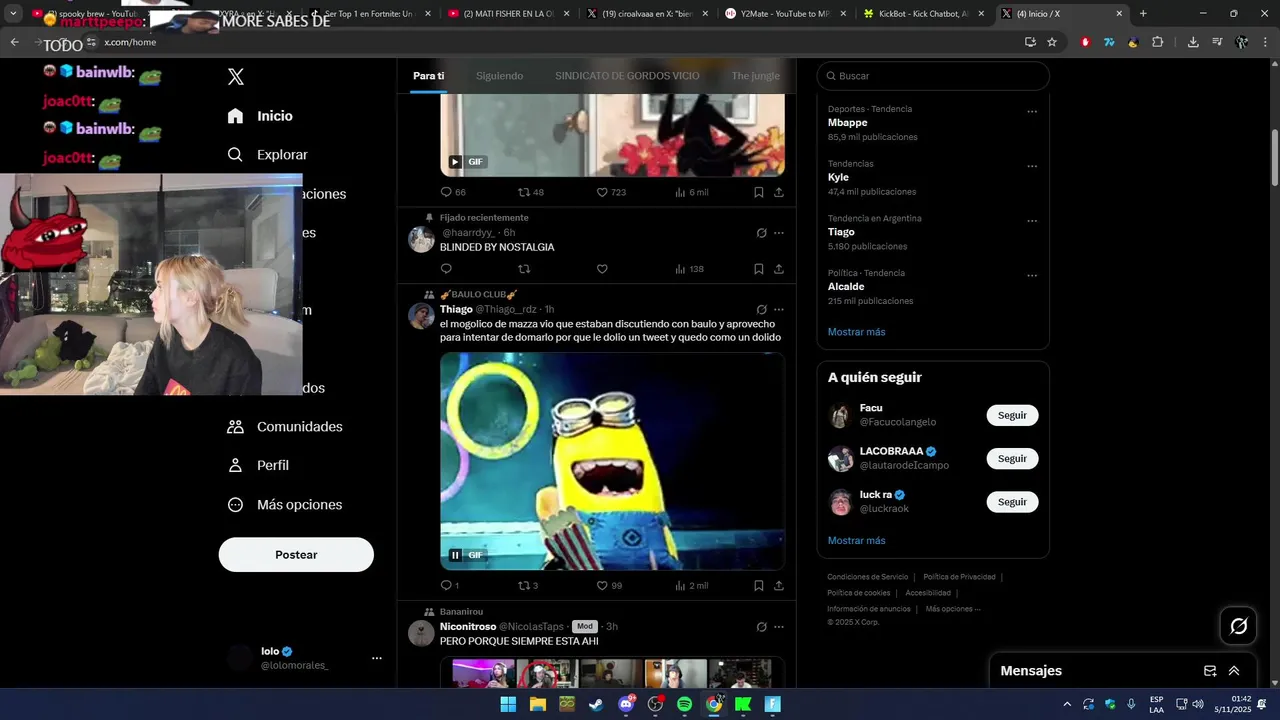Switch to the Siguiendo tab
The width and height of the screenshot is (1280, 720).
(x=500, y=76)
